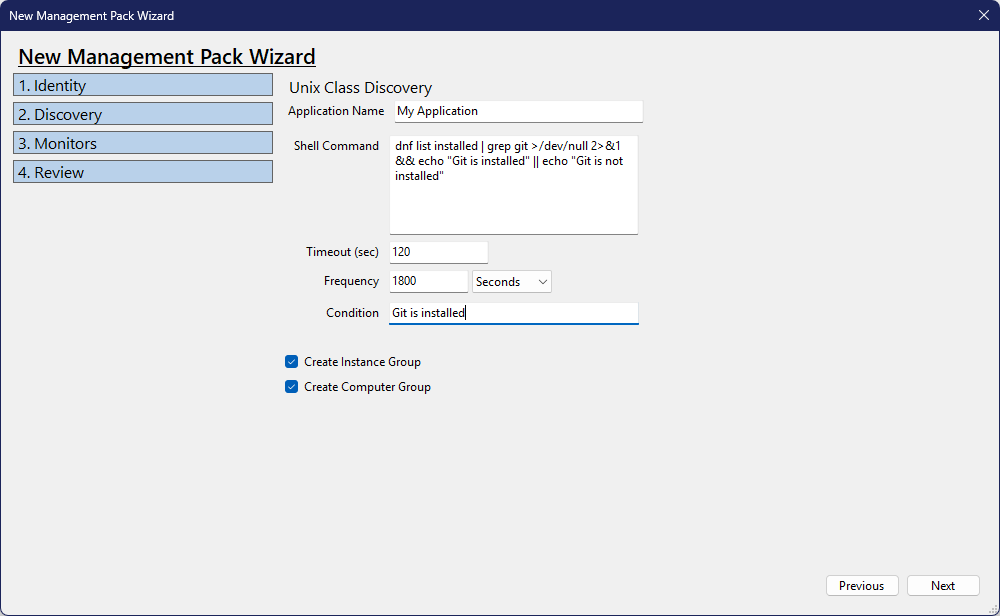Click the Unix Class Discovery heading
This screenshot has height=616, width=1000.
click(360, 88)
